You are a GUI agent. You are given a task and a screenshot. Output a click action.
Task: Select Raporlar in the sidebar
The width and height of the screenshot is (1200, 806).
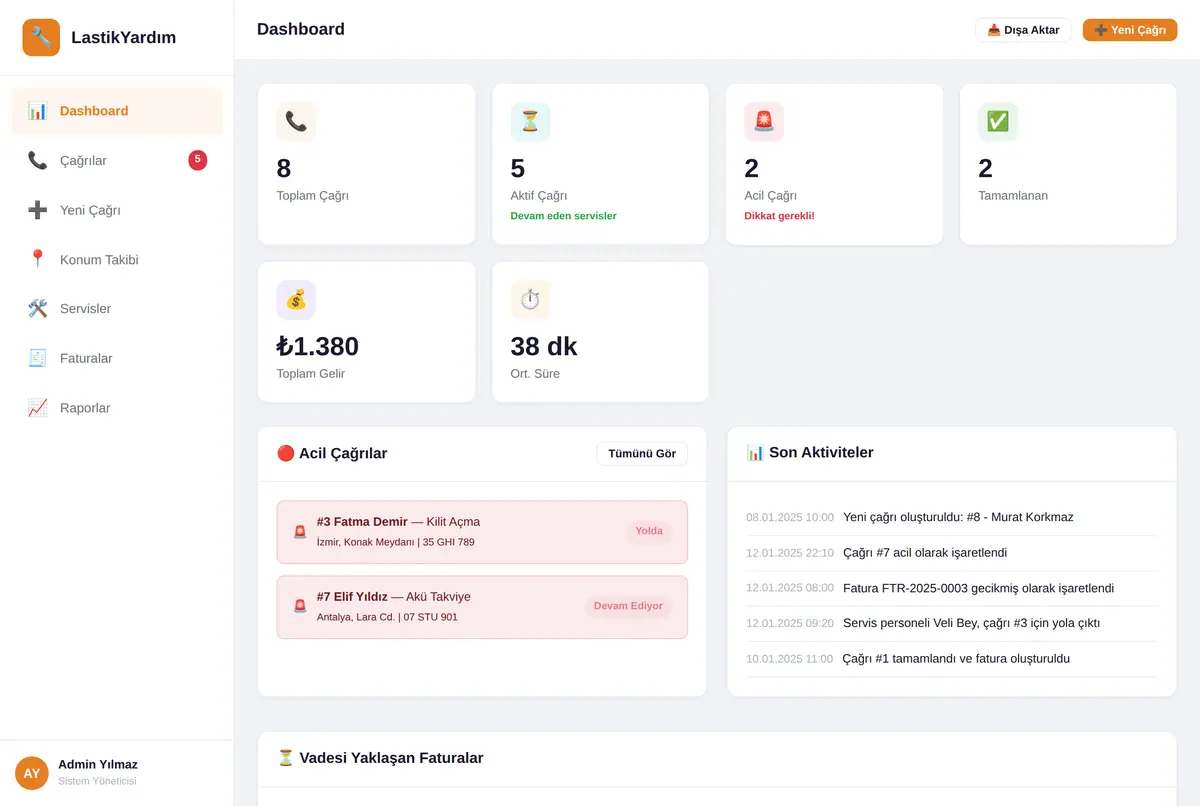point(117,408)
